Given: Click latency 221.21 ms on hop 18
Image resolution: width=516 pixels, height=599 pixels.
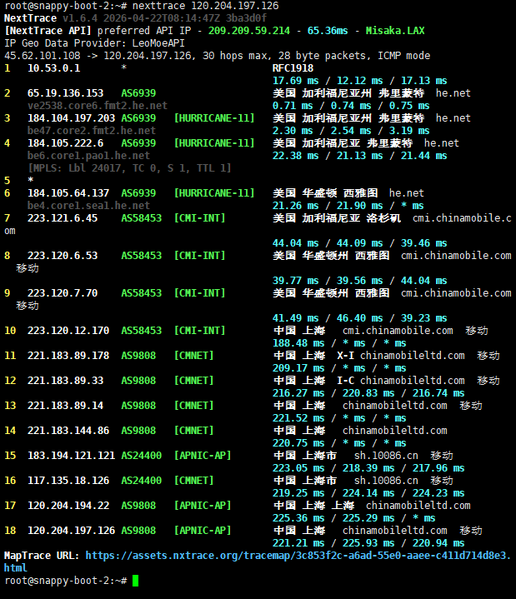Looking at the screenshot, I should [298, 543].
